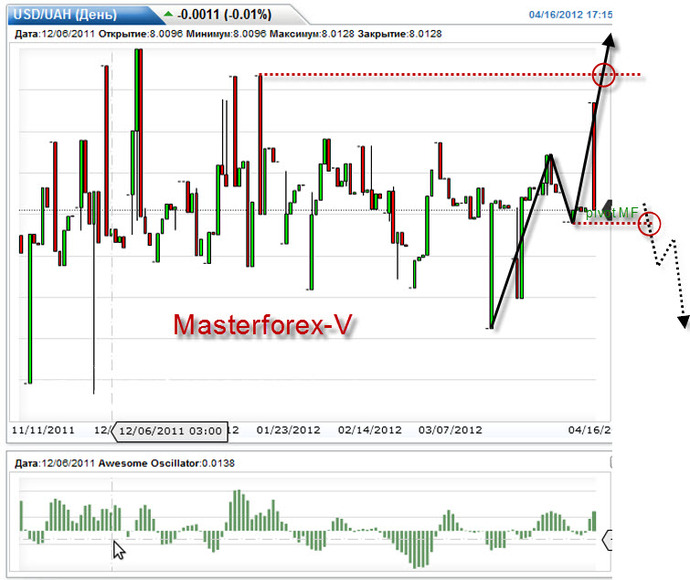Click the Дата:12/06/2011 label above chart
The height and width of the screenshot is (580, 690).
click(x=55, y=34)
